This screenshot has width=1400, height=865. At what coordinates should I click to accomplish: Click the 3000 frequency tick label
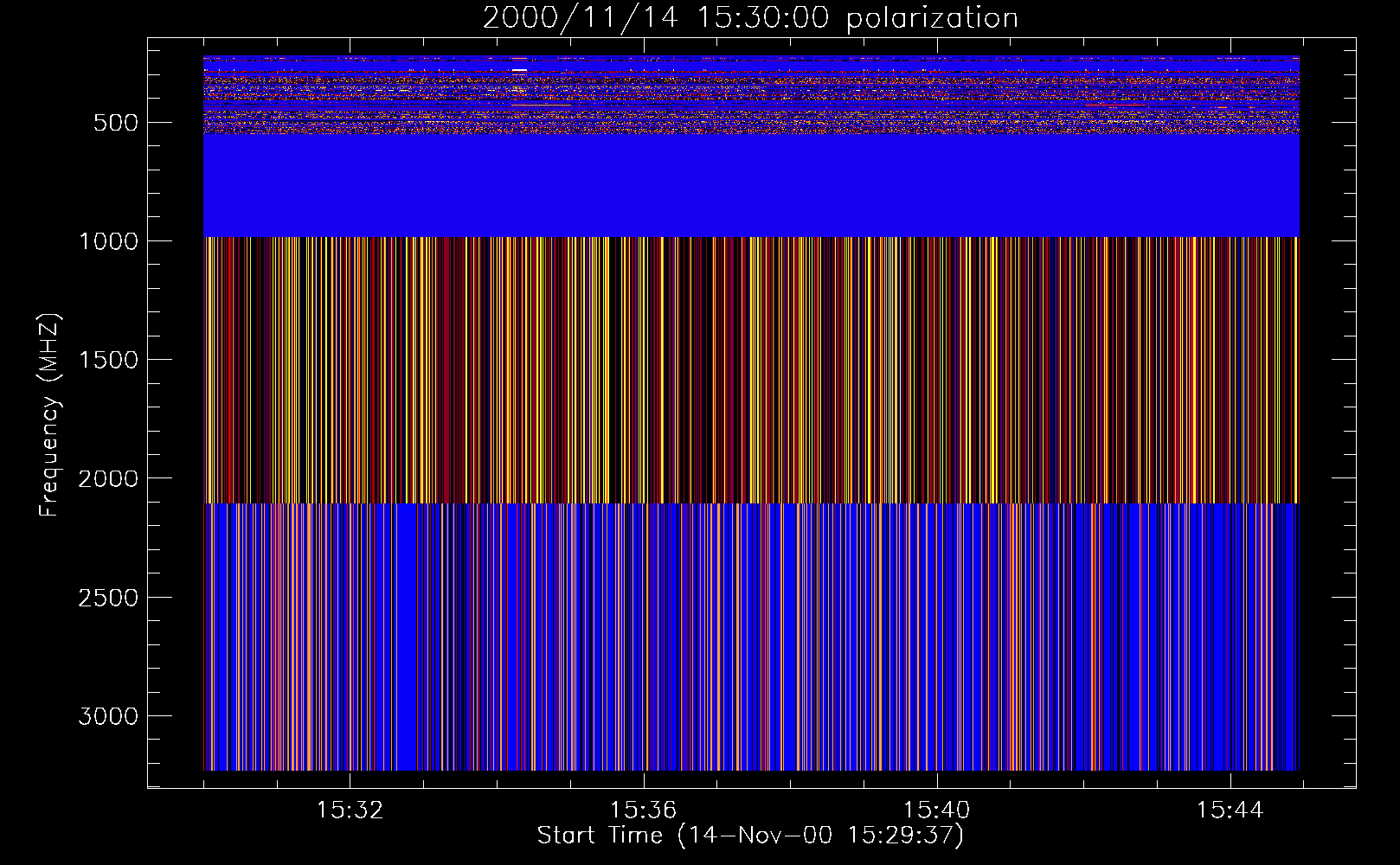point(108,716)
